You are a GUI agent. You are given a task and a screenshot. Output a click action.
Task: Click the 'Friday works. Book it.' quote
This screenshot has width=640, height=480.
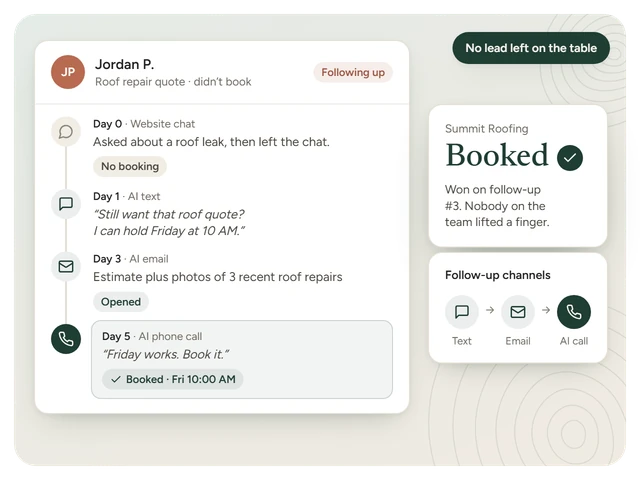point(165,354)
